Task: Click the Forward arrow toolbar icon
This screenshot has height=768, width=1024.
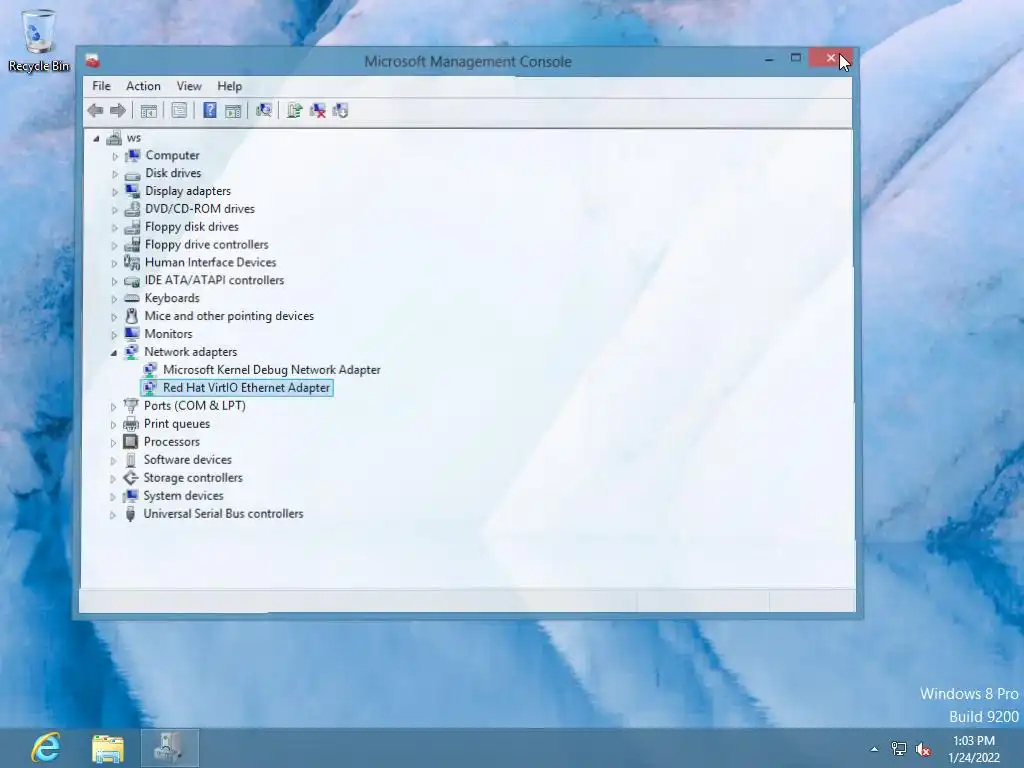Action: pos(118,110)
